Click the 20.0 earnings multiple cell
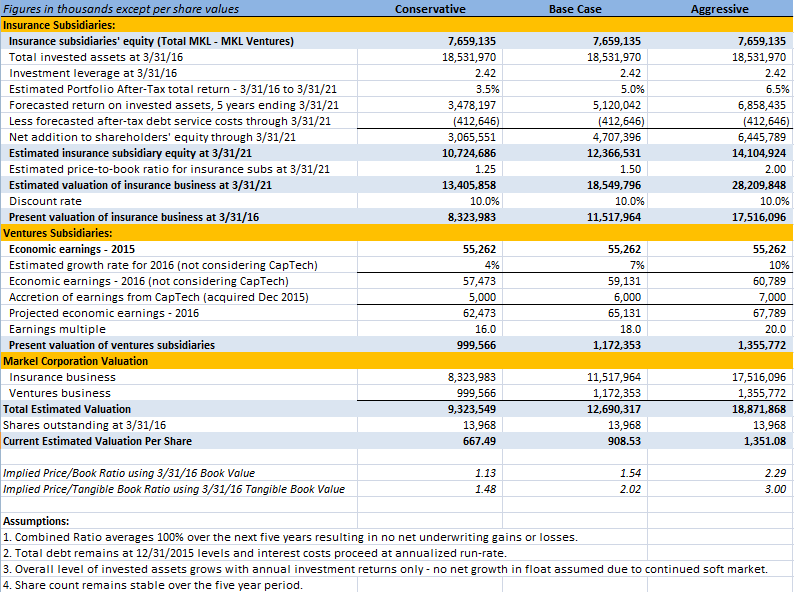 [776, 329]
